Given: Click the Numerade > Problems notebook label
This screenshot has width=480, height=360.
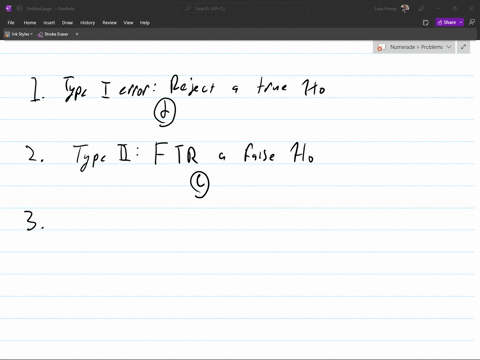Looking at the screenshot, I should 416,47.
